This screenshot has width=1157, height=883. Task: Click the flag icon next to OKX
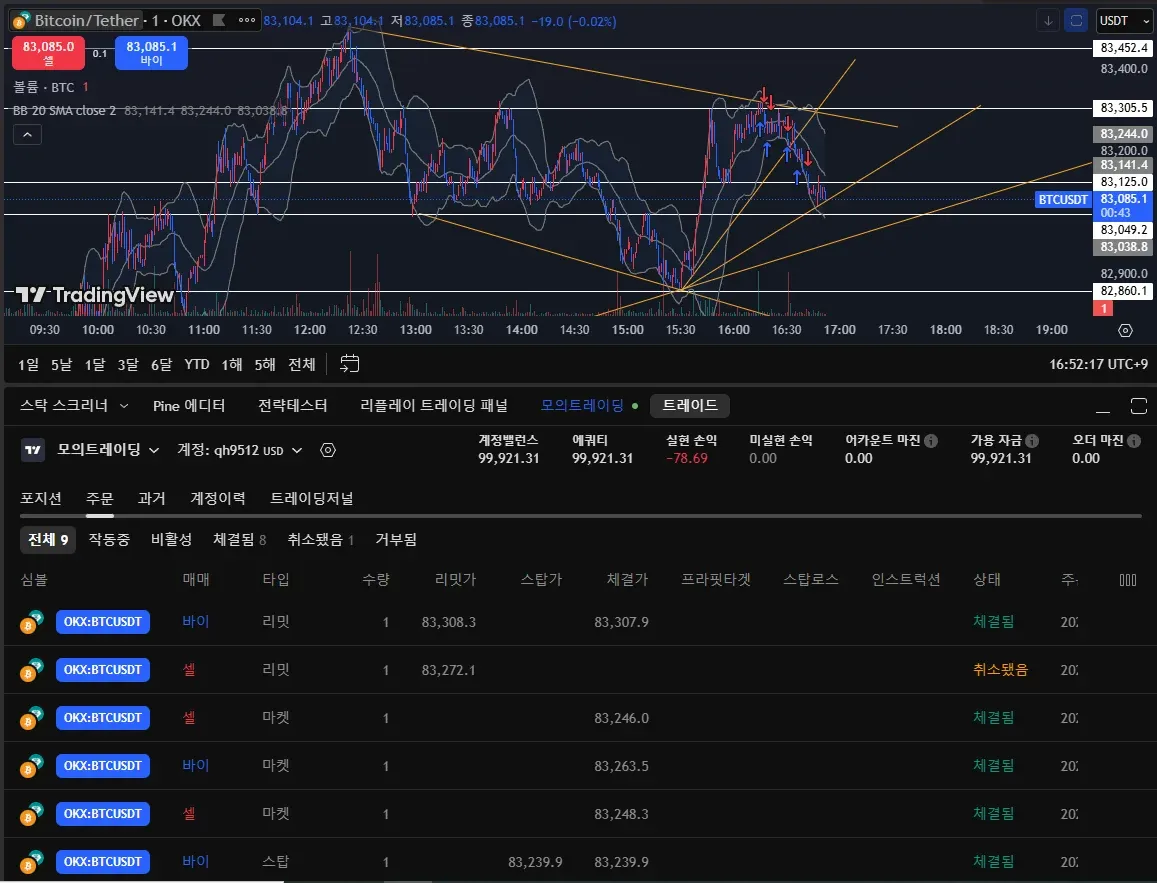(220, 20)
